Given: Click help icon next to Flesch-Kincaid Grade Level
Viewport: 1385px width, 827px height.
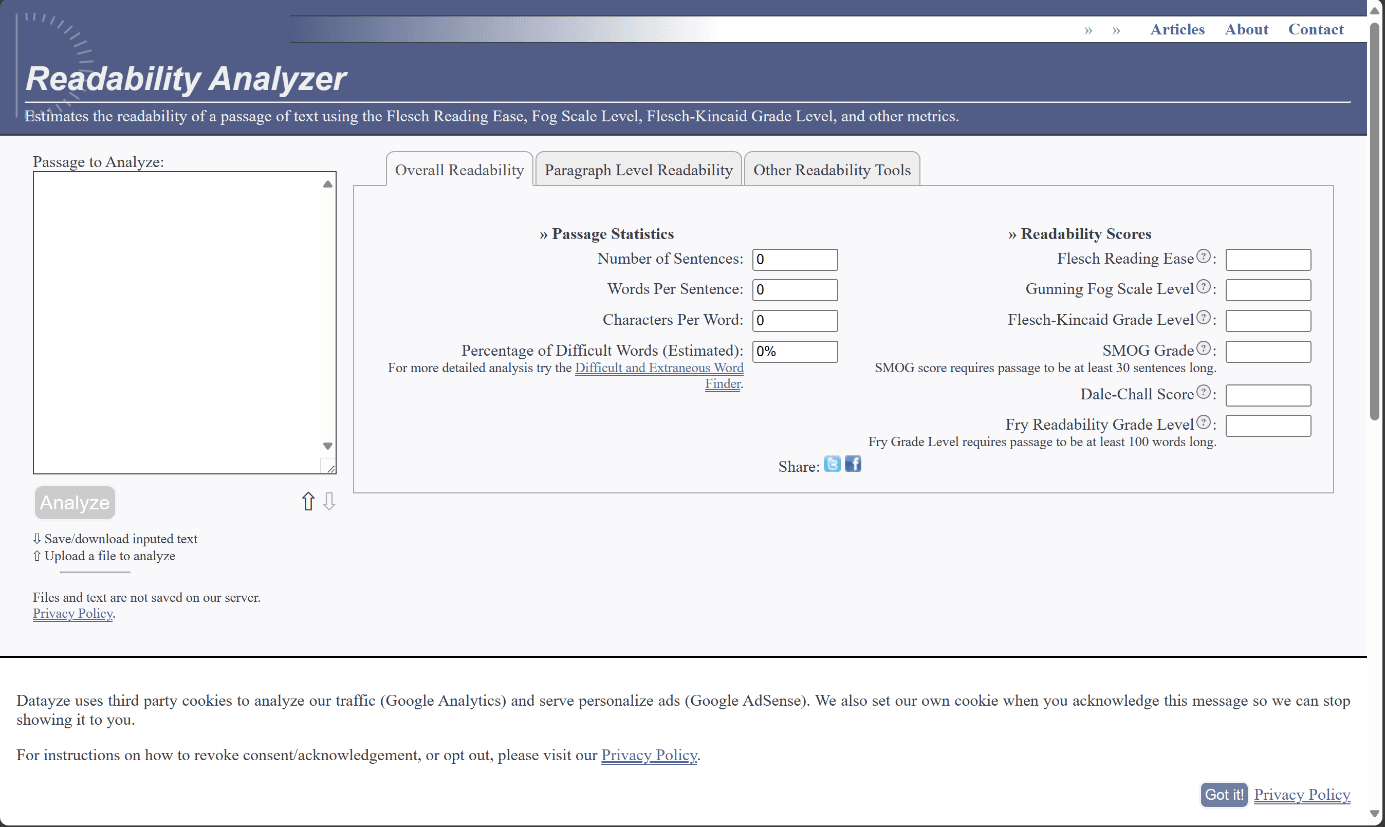Looking at the screenshot, I should 1204,318.
